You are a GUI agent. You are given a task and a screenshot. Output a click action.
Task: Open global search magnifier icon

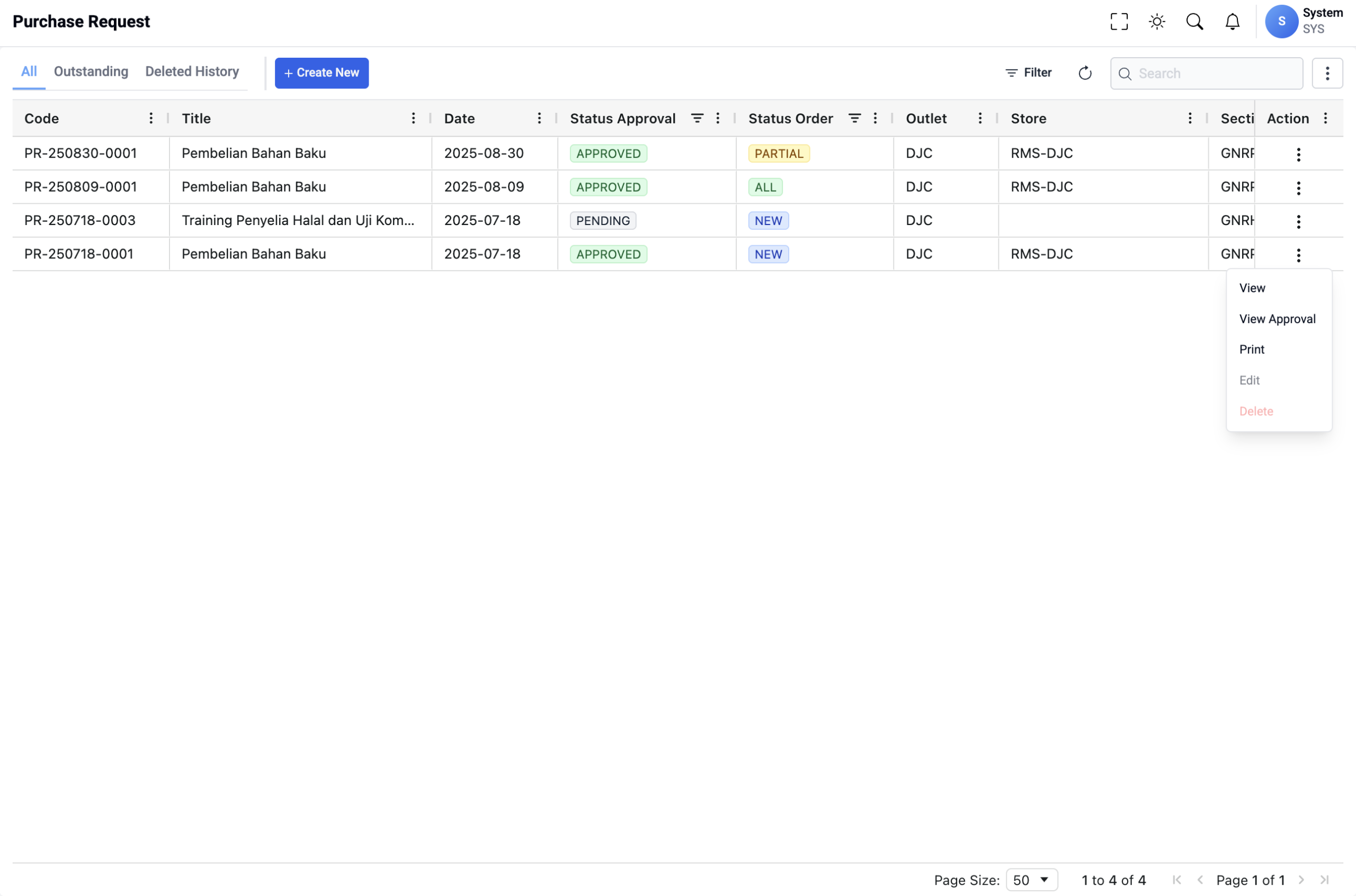1194,22
